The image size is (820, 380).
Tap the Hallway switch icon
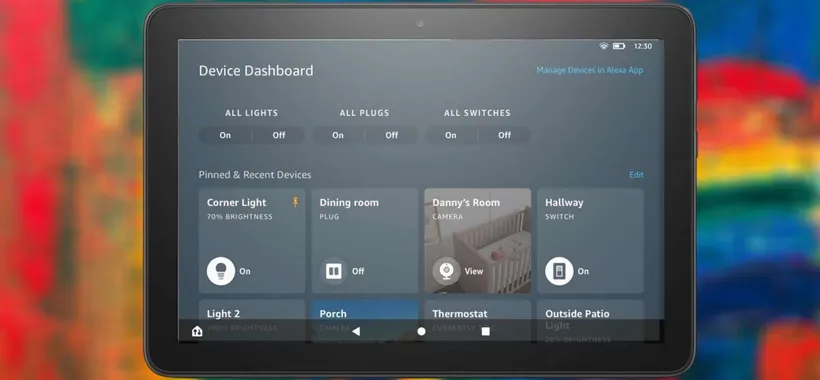[559, 271]
